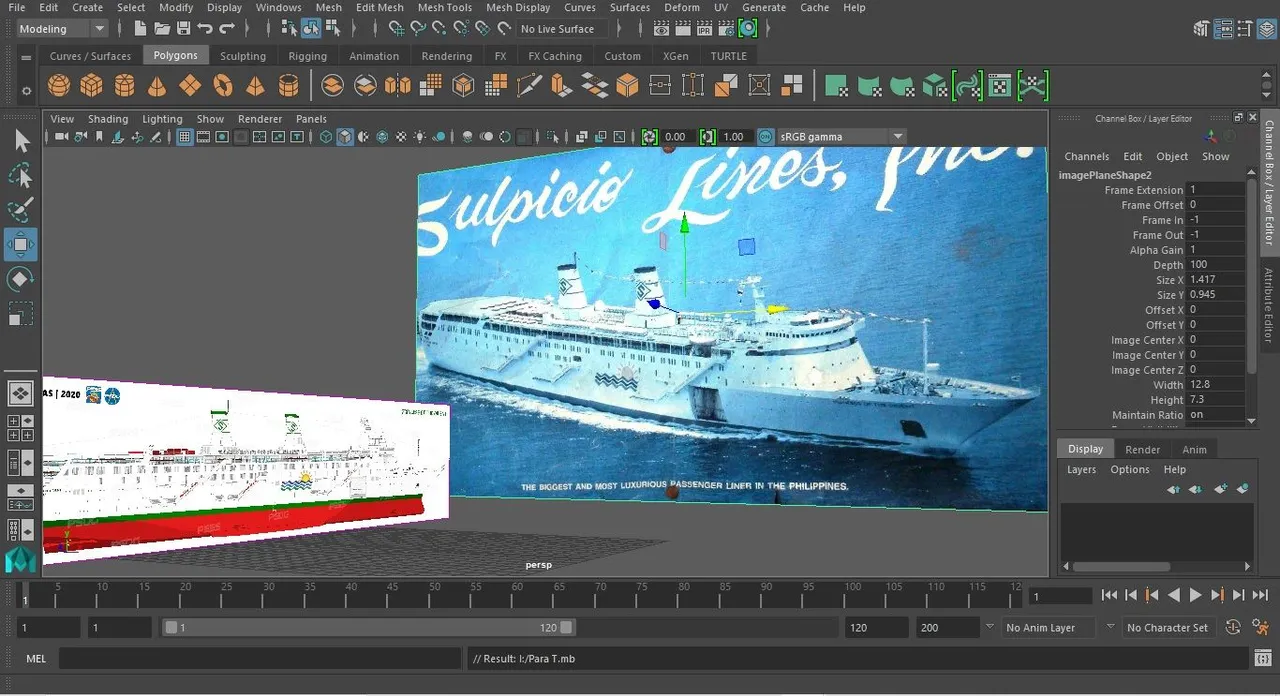Screen dimensions: 1280x696
Task: Activate the Rotate tool
Action: pyautogui.click(x=20, y=279)
